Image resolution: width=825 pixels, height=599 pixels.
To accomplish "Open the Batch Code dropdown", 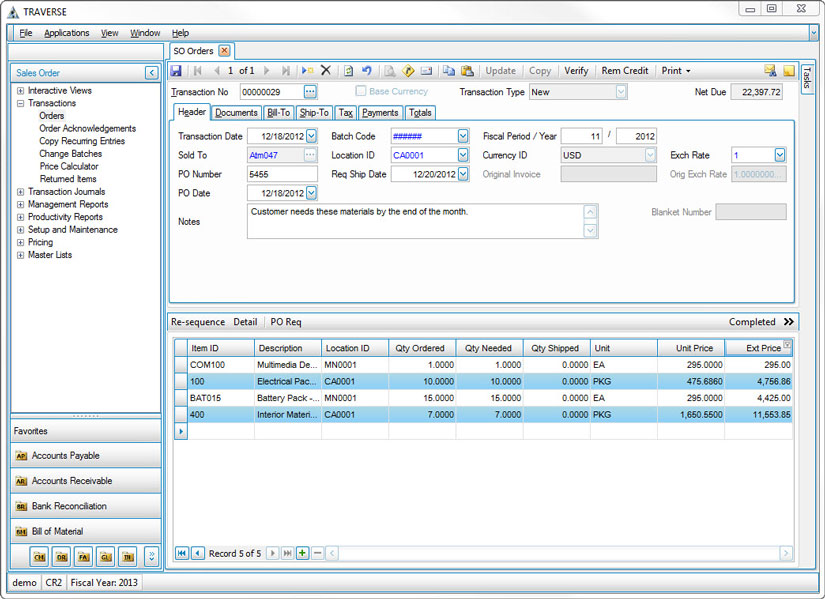I will [x=463, y=136].
